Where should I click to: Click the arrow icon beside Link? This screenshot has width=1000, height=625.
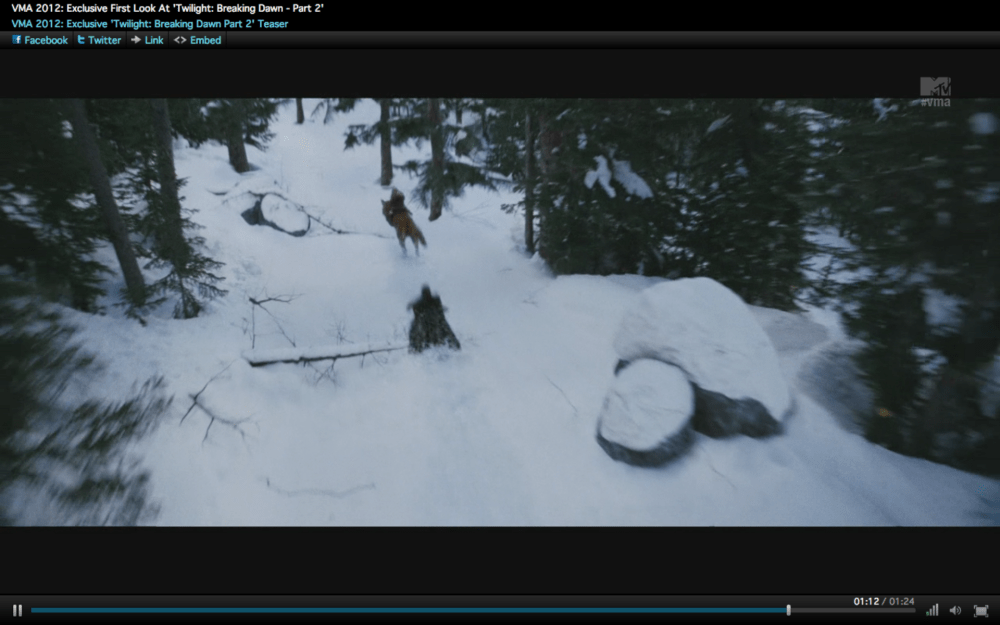point(136,40)
